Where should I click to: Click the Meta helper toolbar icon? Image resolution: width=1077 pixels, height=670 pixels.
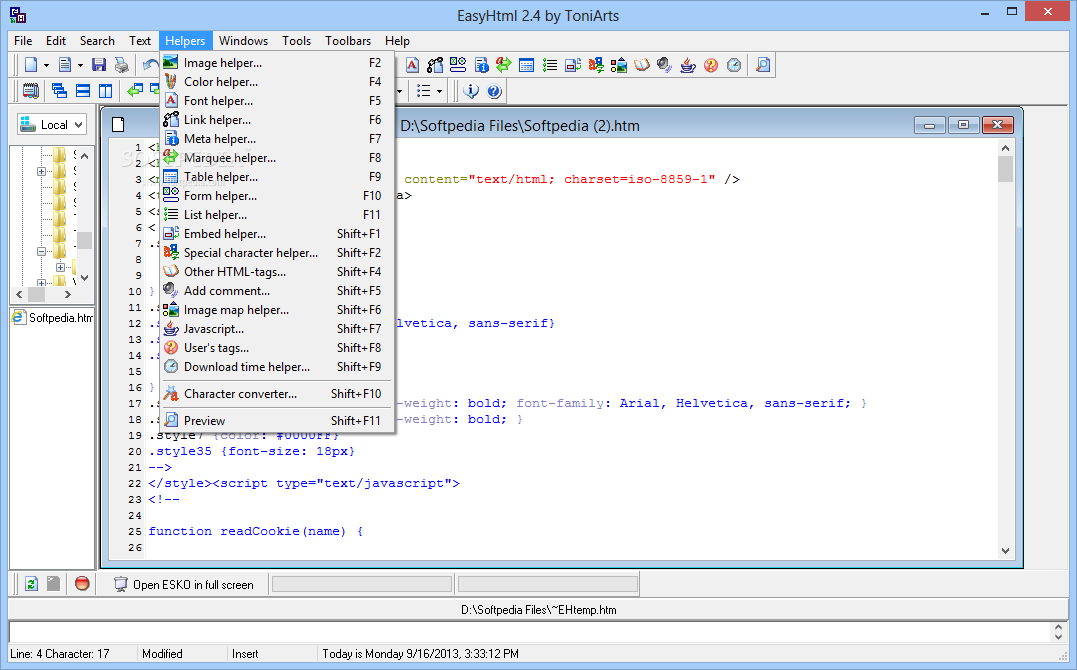pyautogui.click(x=481, y=65)
